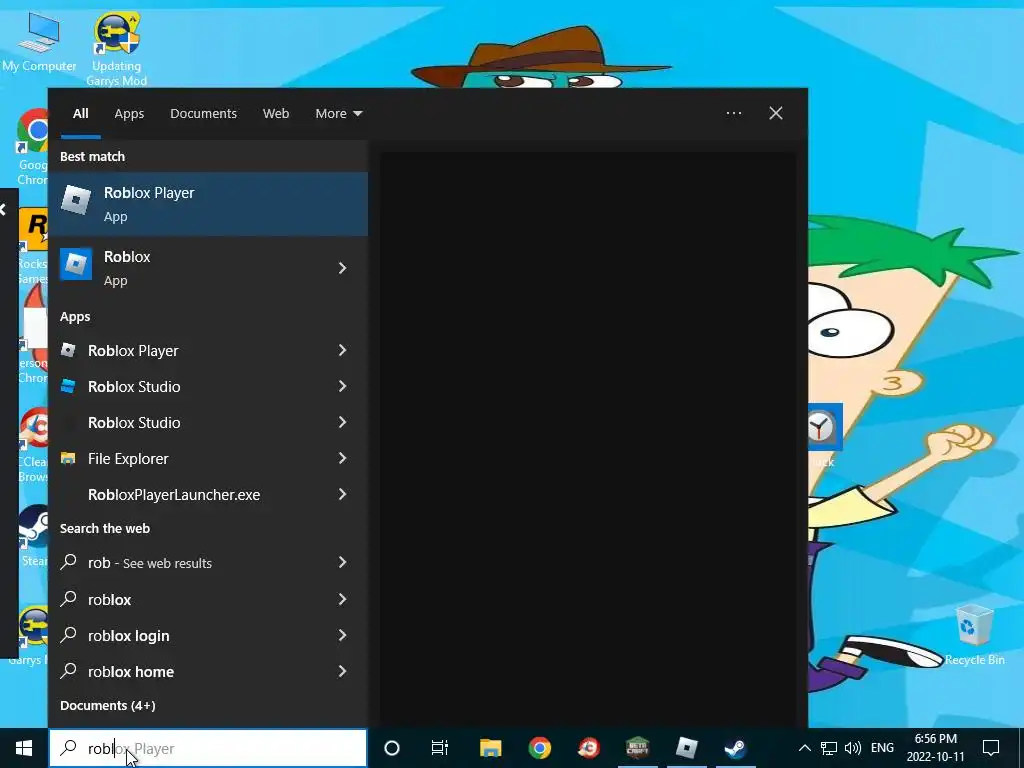Click the Cortana circle on taskbar
Screen dimensions: 1024x768
click(392, 748)
